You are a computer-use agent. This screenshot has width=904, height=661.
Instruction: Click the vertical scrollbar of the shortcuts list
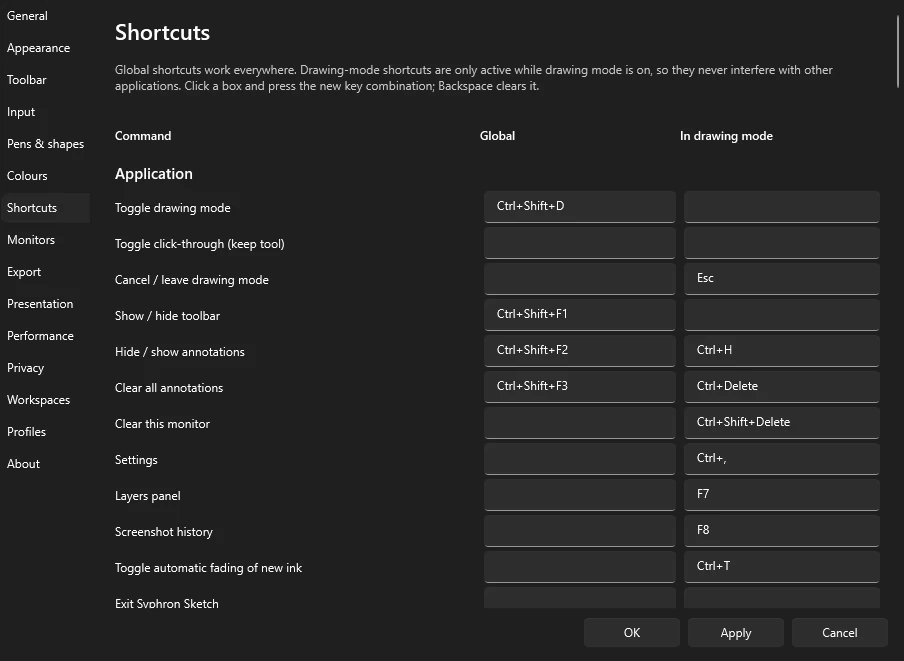pos(898,52)
